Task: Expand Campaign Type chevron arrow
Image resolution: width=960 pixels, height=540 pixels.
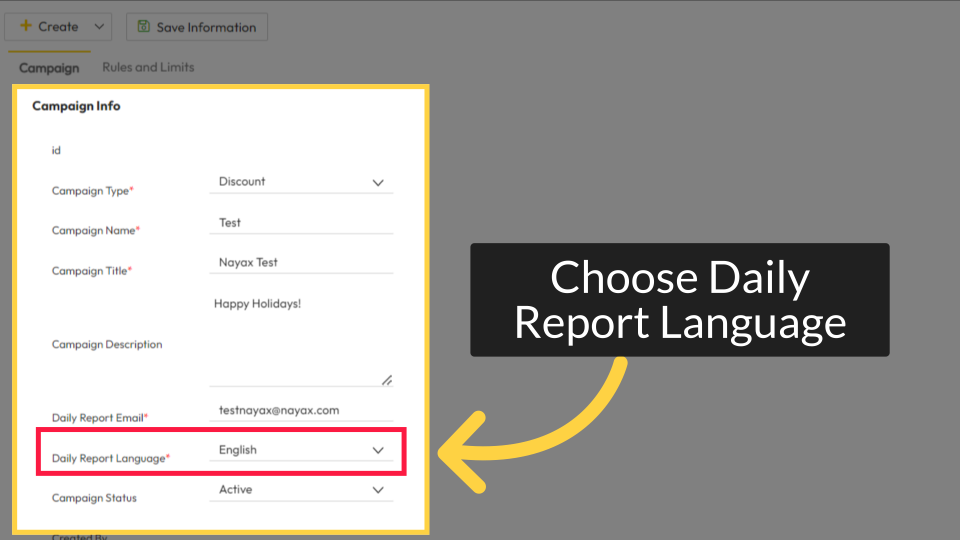Action: [x=378, y=182]
